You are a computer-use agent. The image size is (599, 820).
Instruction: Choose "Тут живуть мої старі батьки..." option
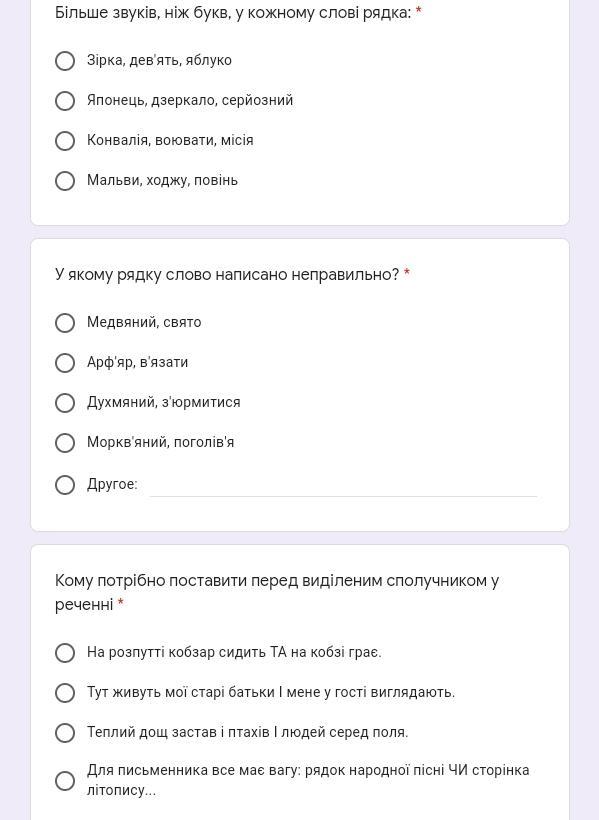(65, 692)
